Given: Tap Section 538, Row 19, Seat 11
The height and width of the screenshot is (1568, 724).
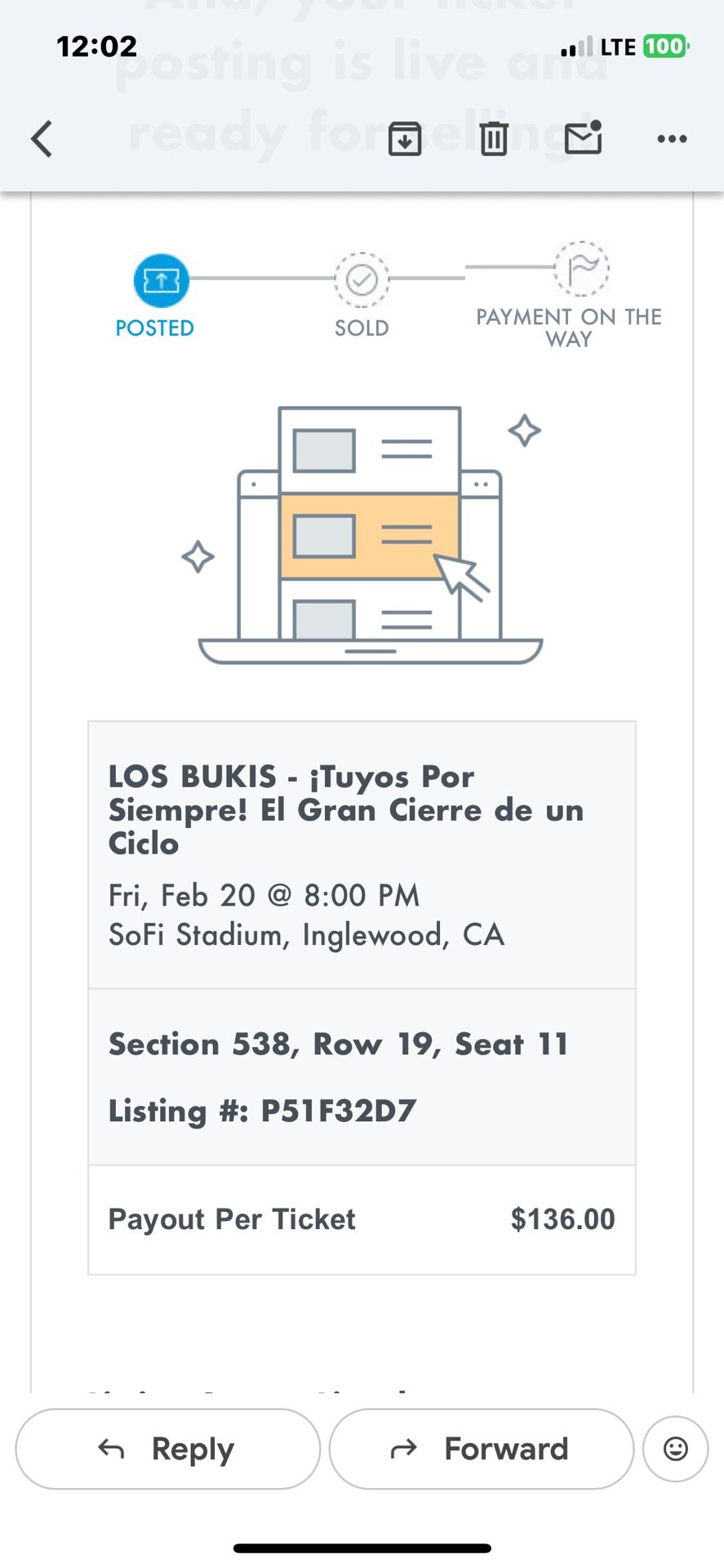Looking at the screenshot, I should click(338, 1044).
